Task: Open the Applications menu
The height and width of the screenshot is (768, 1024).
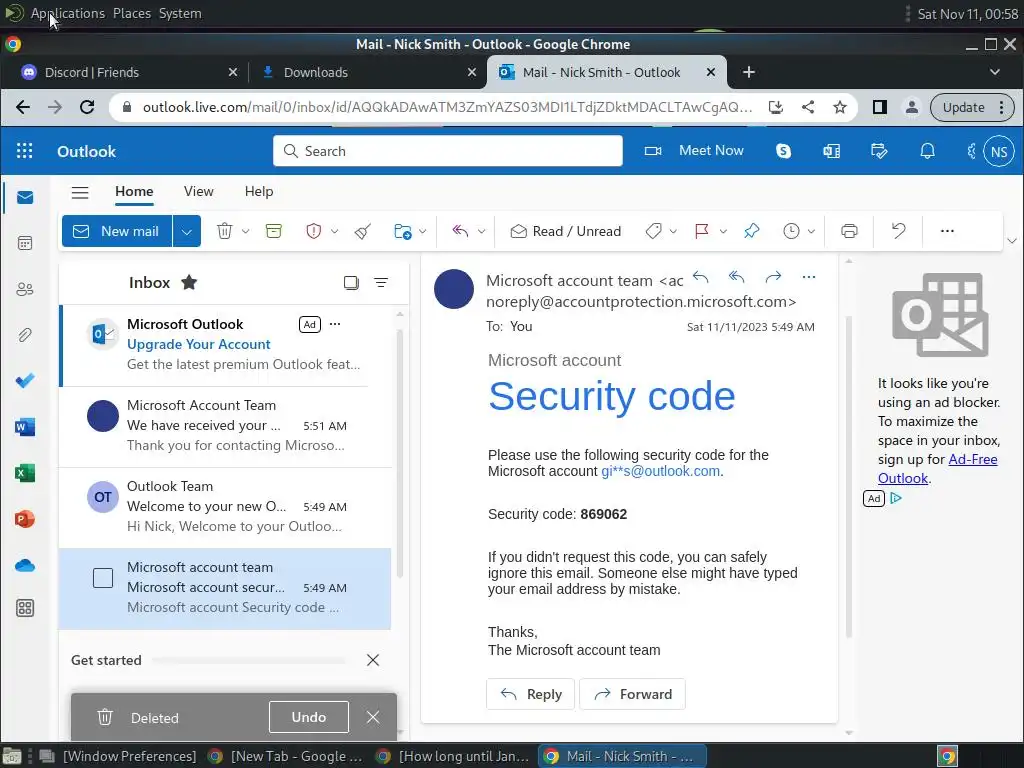Action: tap(67, 13)
